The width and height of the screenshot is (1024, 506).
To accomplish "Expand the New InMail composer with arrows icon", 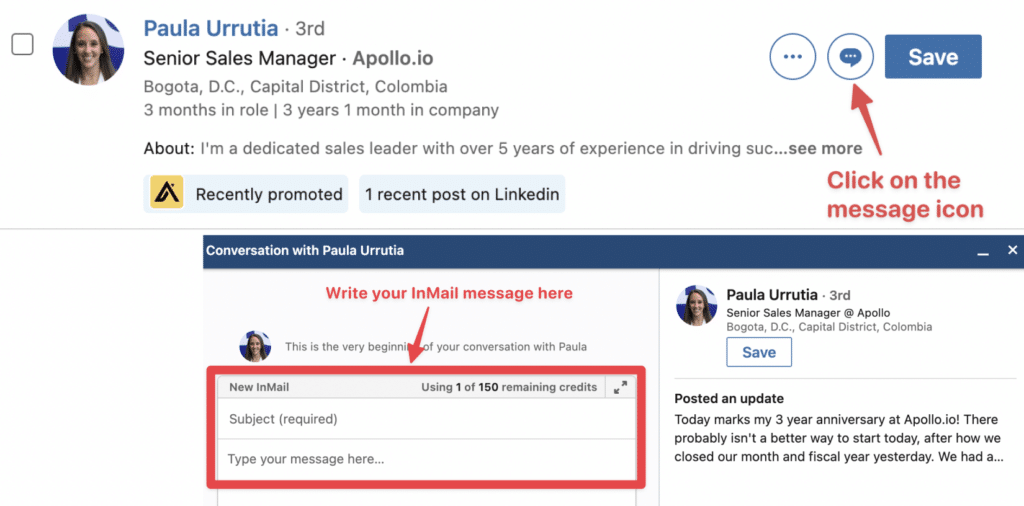I will coord(620,387).
